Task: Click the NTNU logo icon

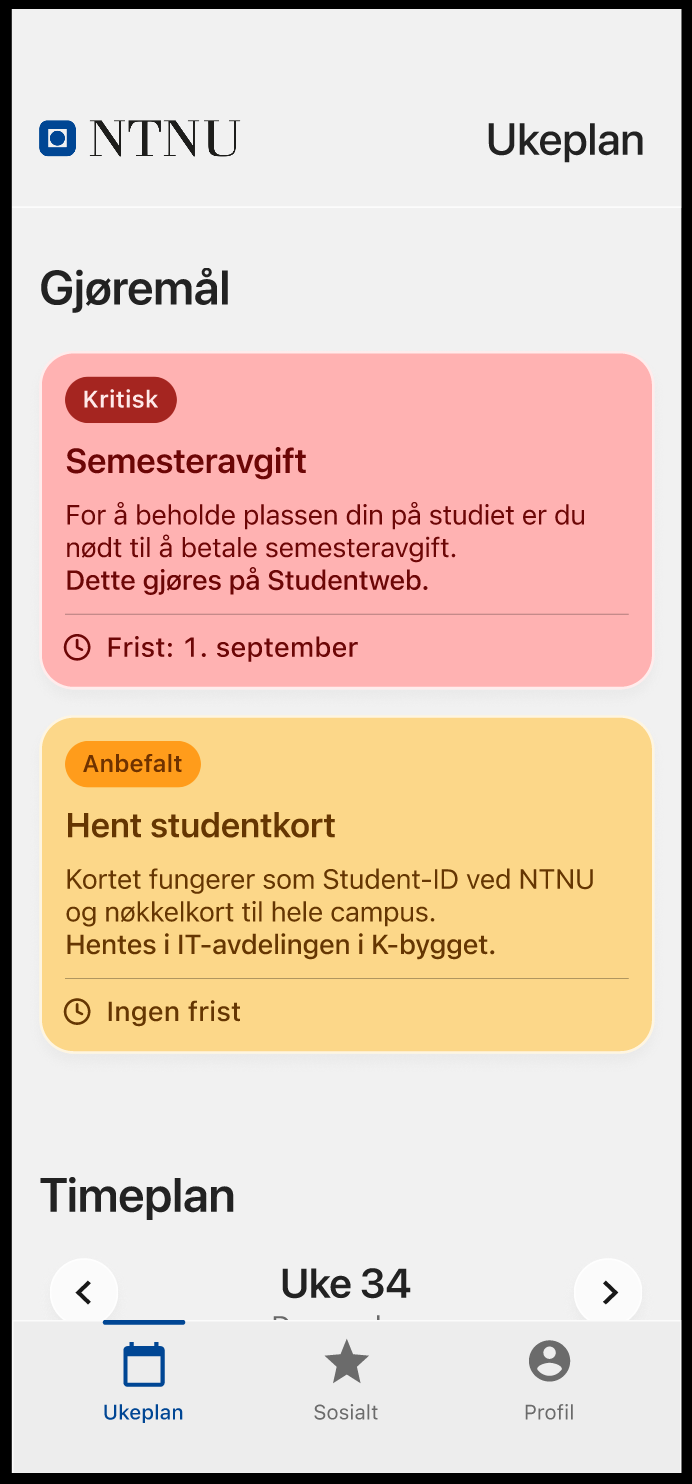Action: [58, 138]
